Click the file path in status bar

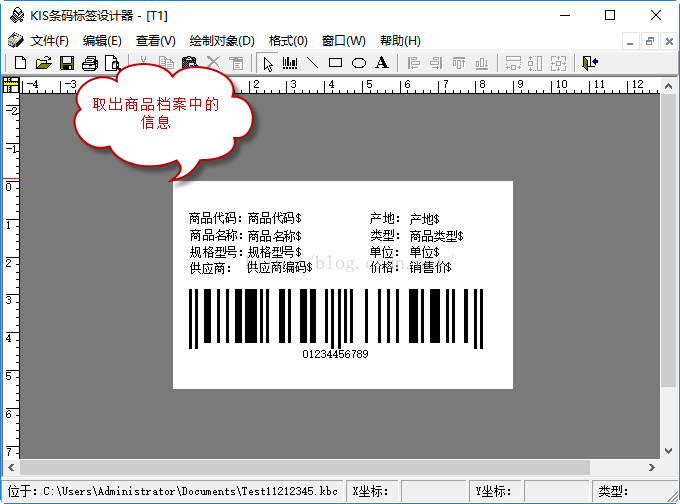click(190, 491)
